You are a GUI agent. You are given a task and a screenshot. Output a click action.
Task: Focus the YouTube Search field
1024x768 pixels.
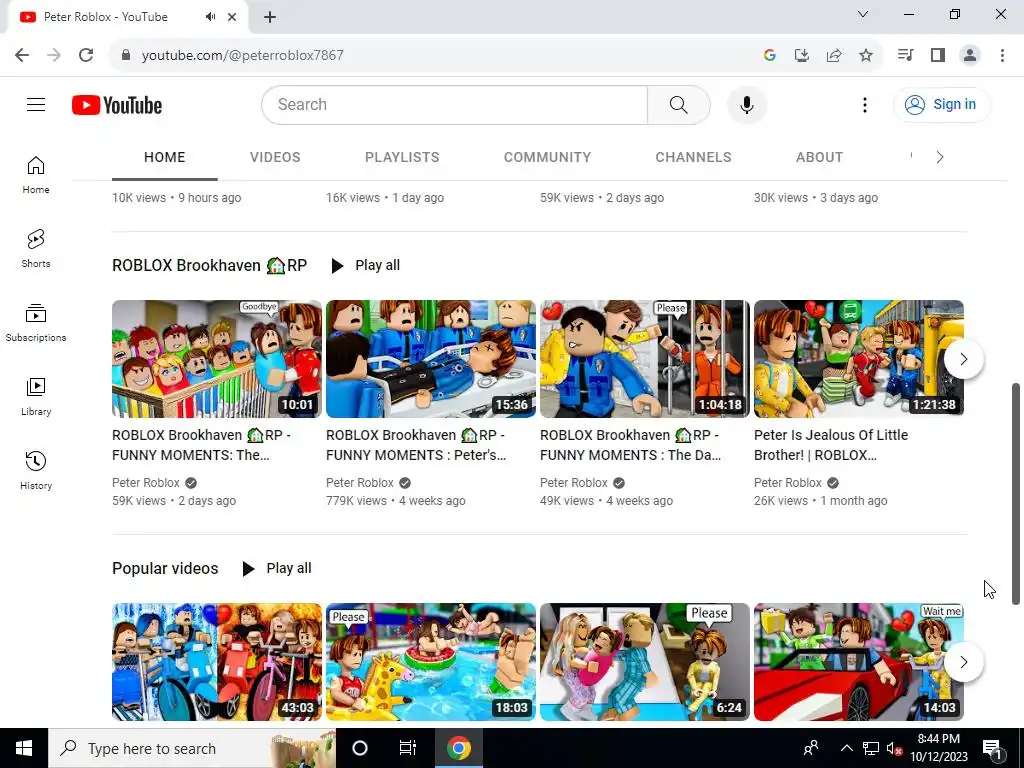point(455,104)
